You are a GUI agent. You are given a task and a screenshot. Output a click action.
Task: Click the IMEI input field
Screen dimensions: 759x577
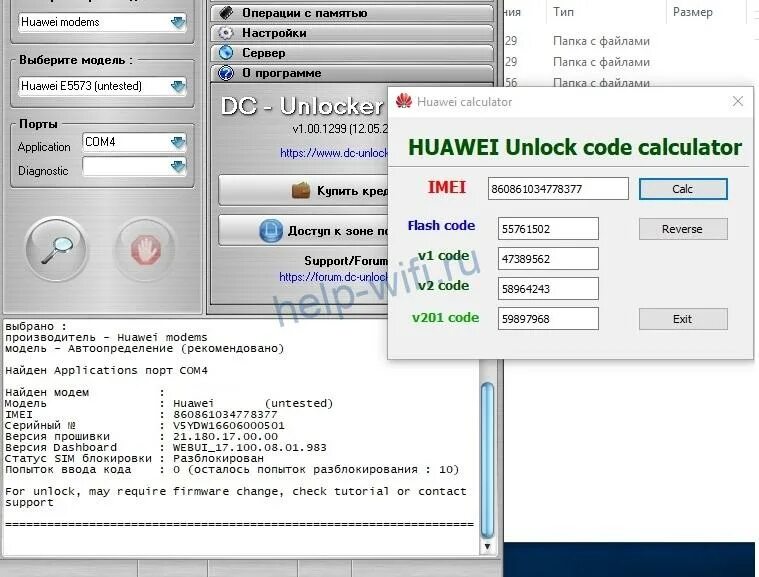[558, 189]
